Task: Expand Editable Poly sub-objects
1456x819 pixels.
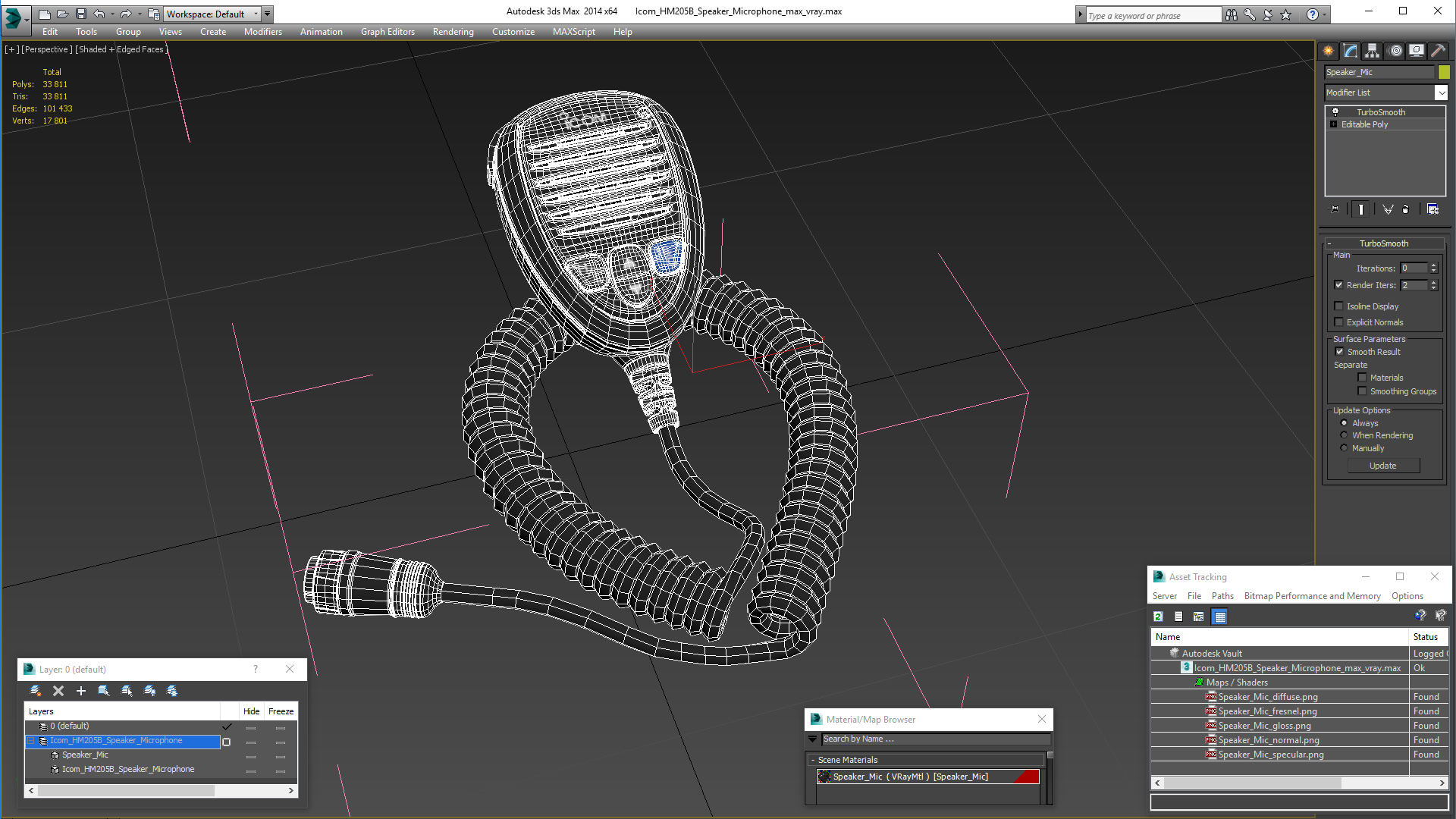Action: 1334,124
